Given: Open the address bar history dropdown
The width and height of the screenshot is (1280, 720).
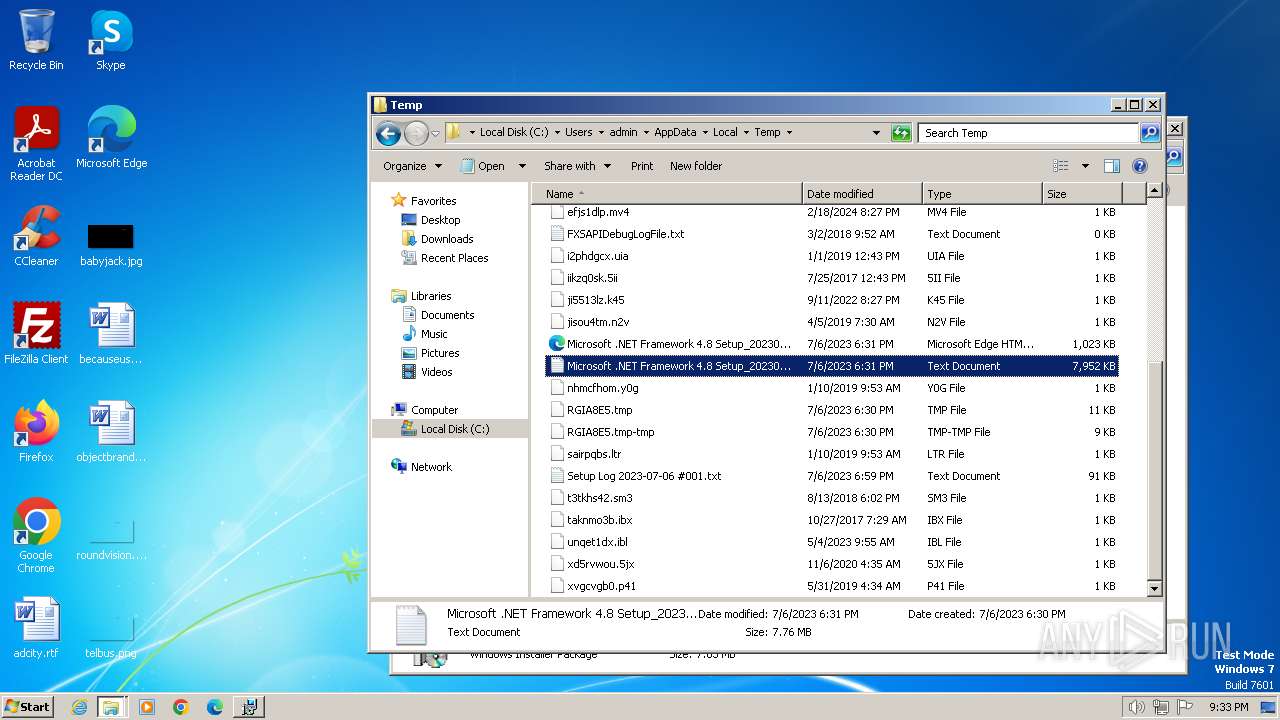Looking at the screenshot, I should click(876, 132).
